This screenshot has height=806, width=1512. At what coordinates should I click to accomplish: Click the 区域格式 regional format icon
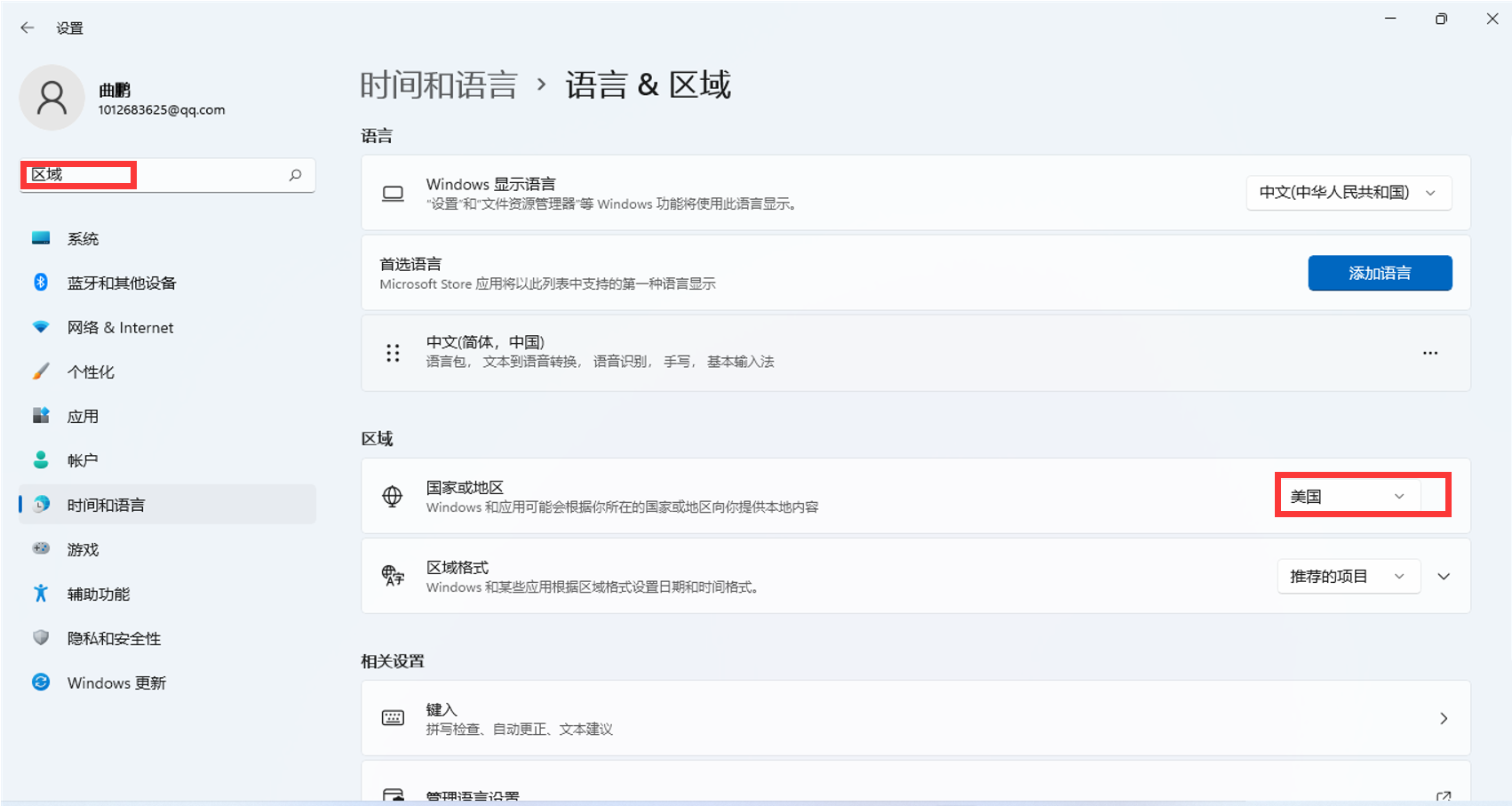coord(393,576)
